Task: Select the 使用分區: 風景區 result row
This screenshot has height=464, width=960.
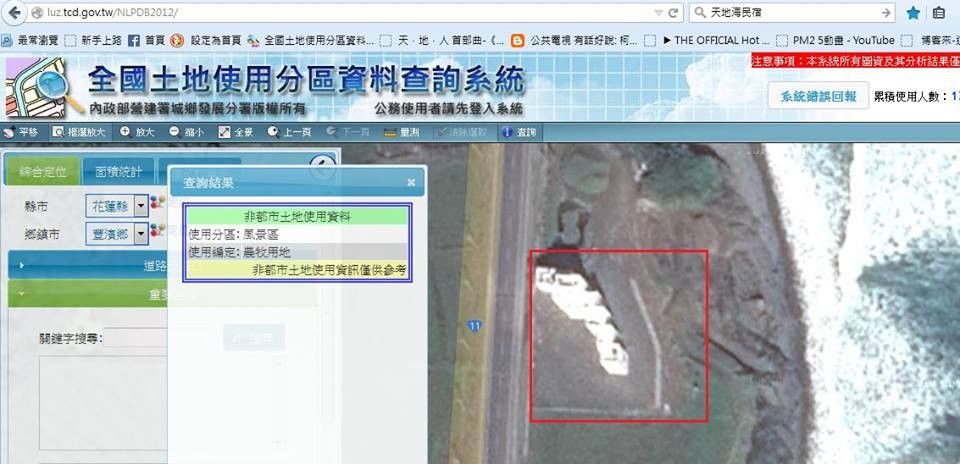Action: (x=297, y=234)
